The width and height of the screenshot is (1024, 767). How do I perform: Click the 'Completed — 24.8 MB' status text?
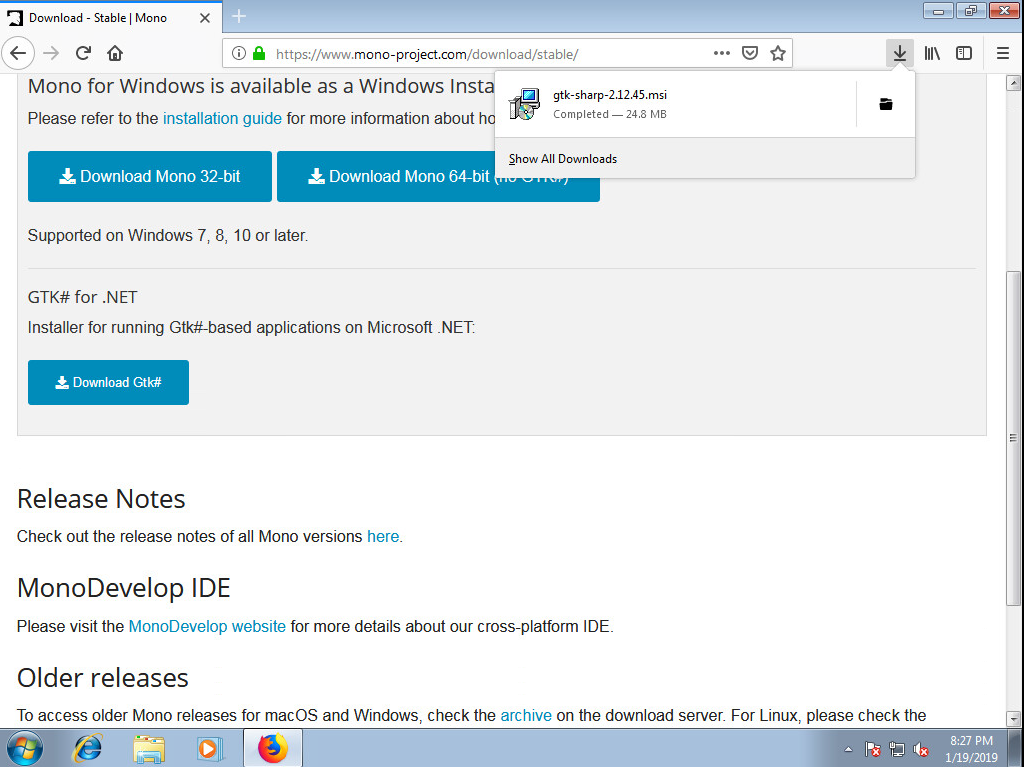point(610,114)
